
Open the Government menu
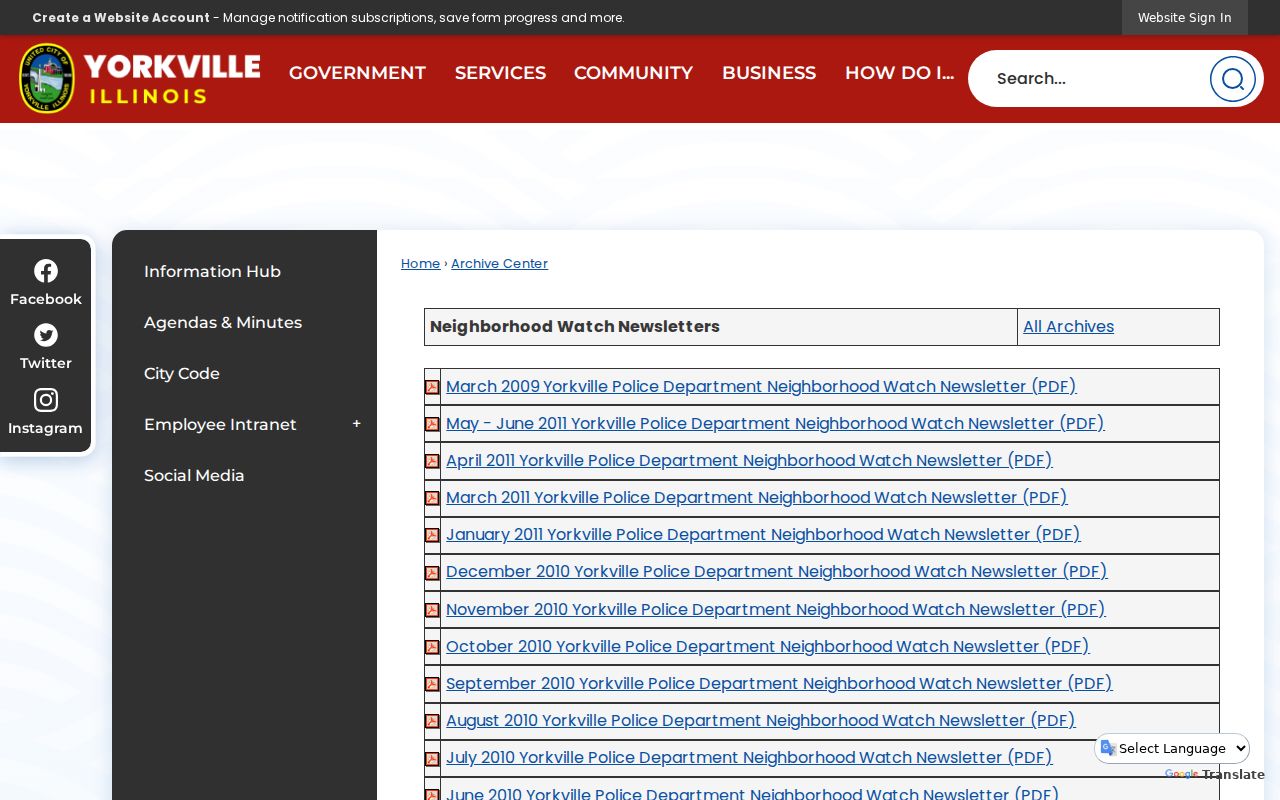(357, 73)
